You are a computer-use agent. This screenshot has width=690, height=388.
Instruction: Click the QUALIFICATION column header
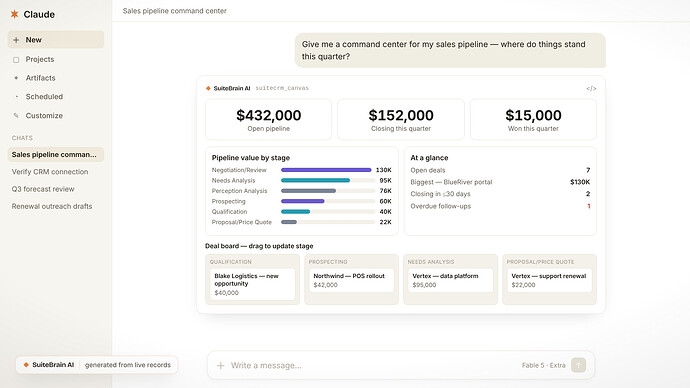click(231, 262)
